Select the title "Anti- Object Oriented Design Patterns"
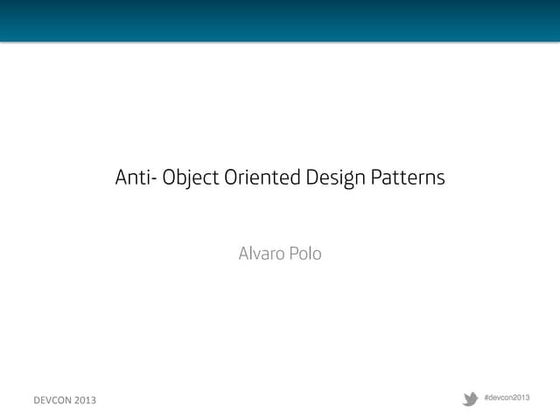The image size is (560, 420). point(280,178)
